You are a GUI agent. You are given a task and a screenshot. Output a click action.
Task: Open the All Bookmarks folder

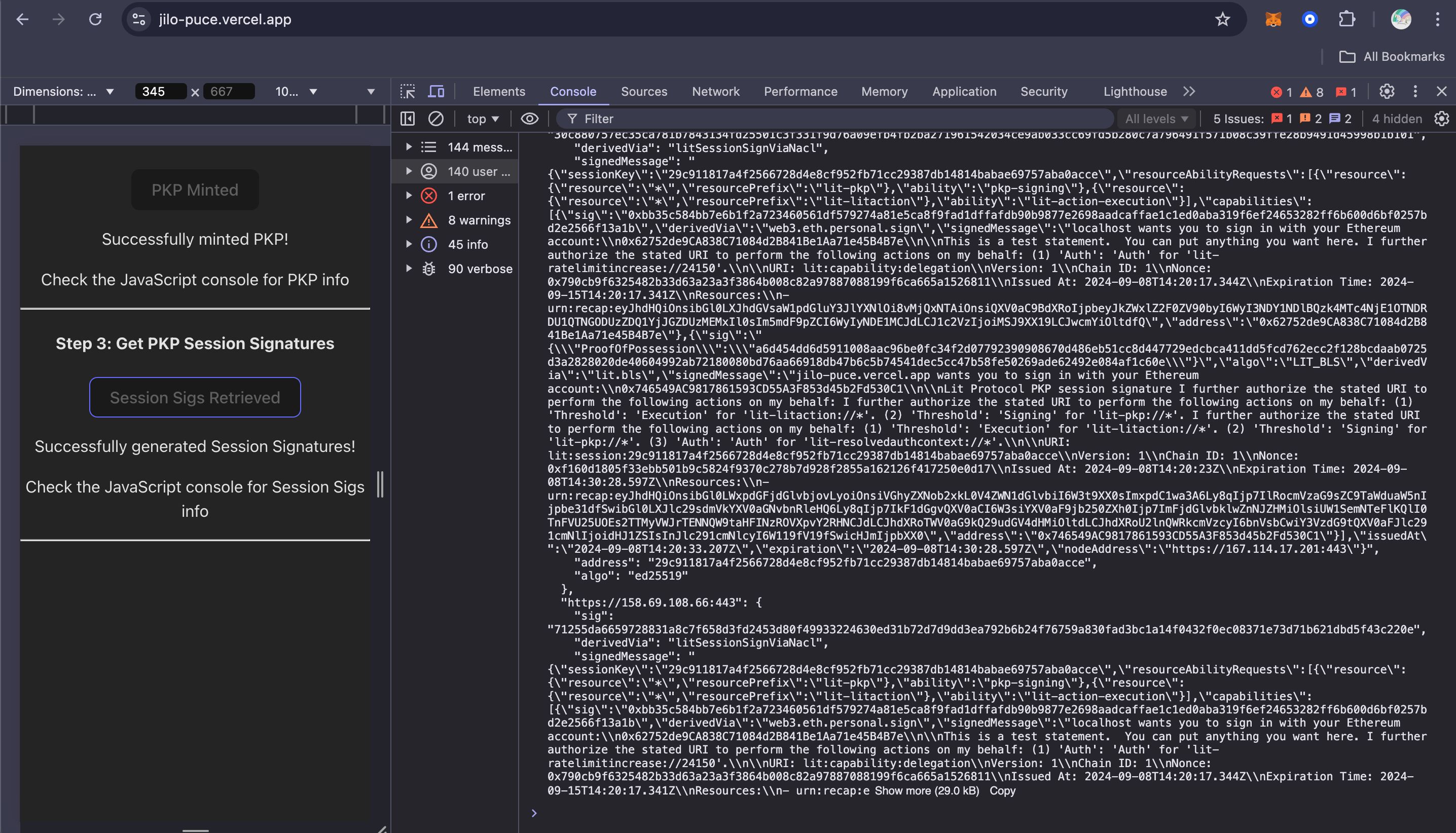pos(1391,57)
